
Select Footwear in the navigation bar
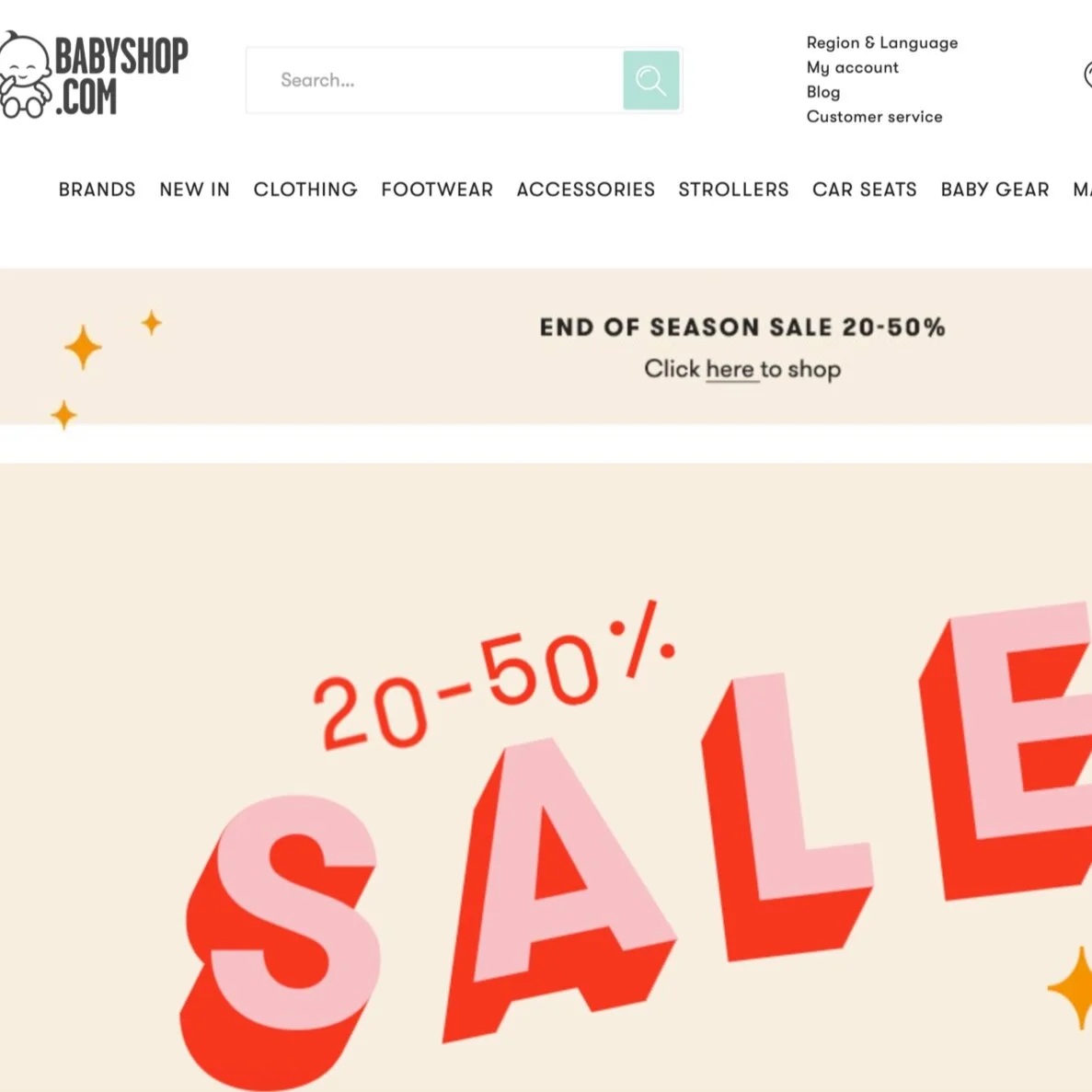point(437,190)
